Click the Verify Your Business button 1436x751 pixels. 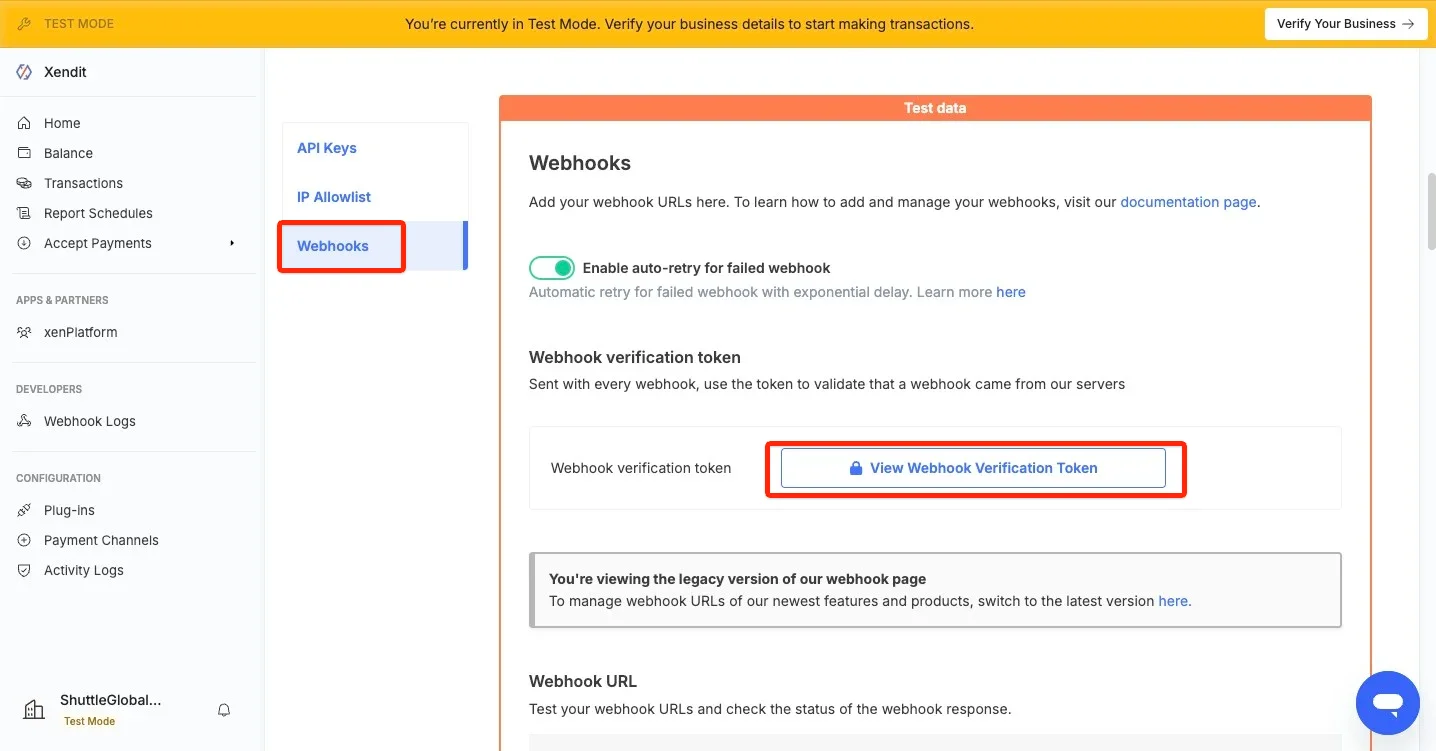[1343, 24]
